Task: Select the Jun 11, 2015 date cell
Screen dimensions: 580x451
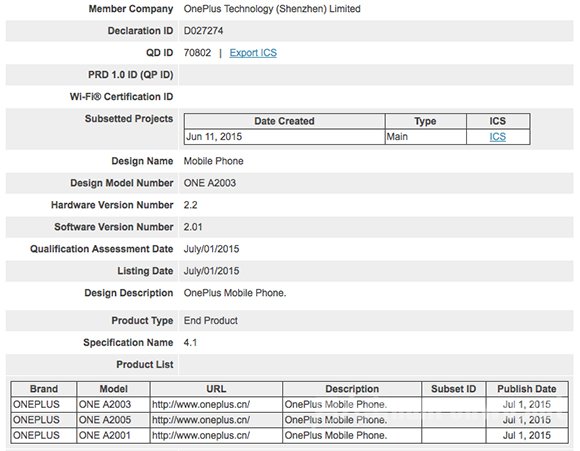Action: coord(284,137)
